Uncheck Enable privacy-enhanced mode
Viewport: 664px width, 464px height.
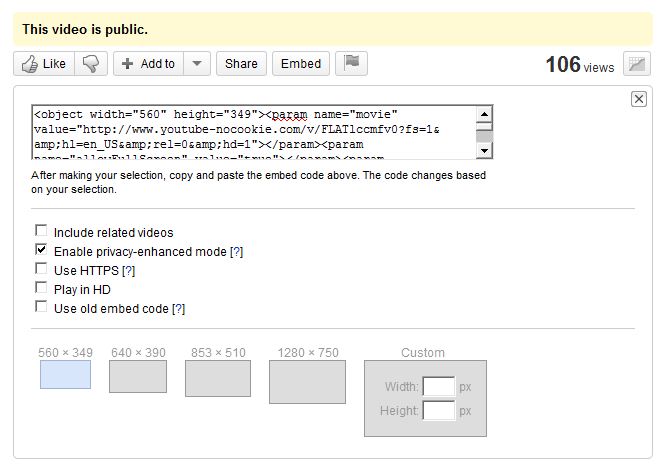[x=41, y=251]
